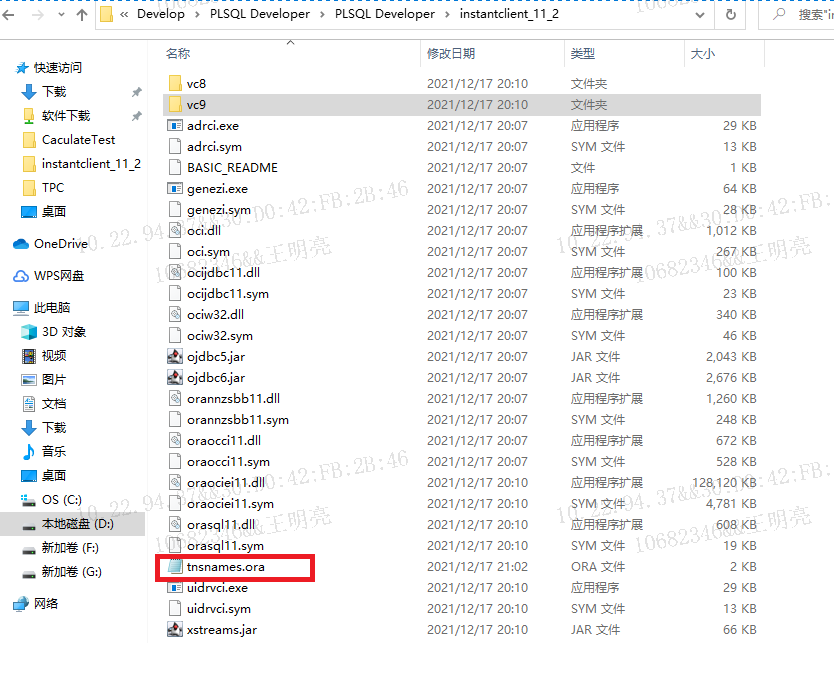
Task: Open the OS (C:) drive icon
Action: click(29, 499)
